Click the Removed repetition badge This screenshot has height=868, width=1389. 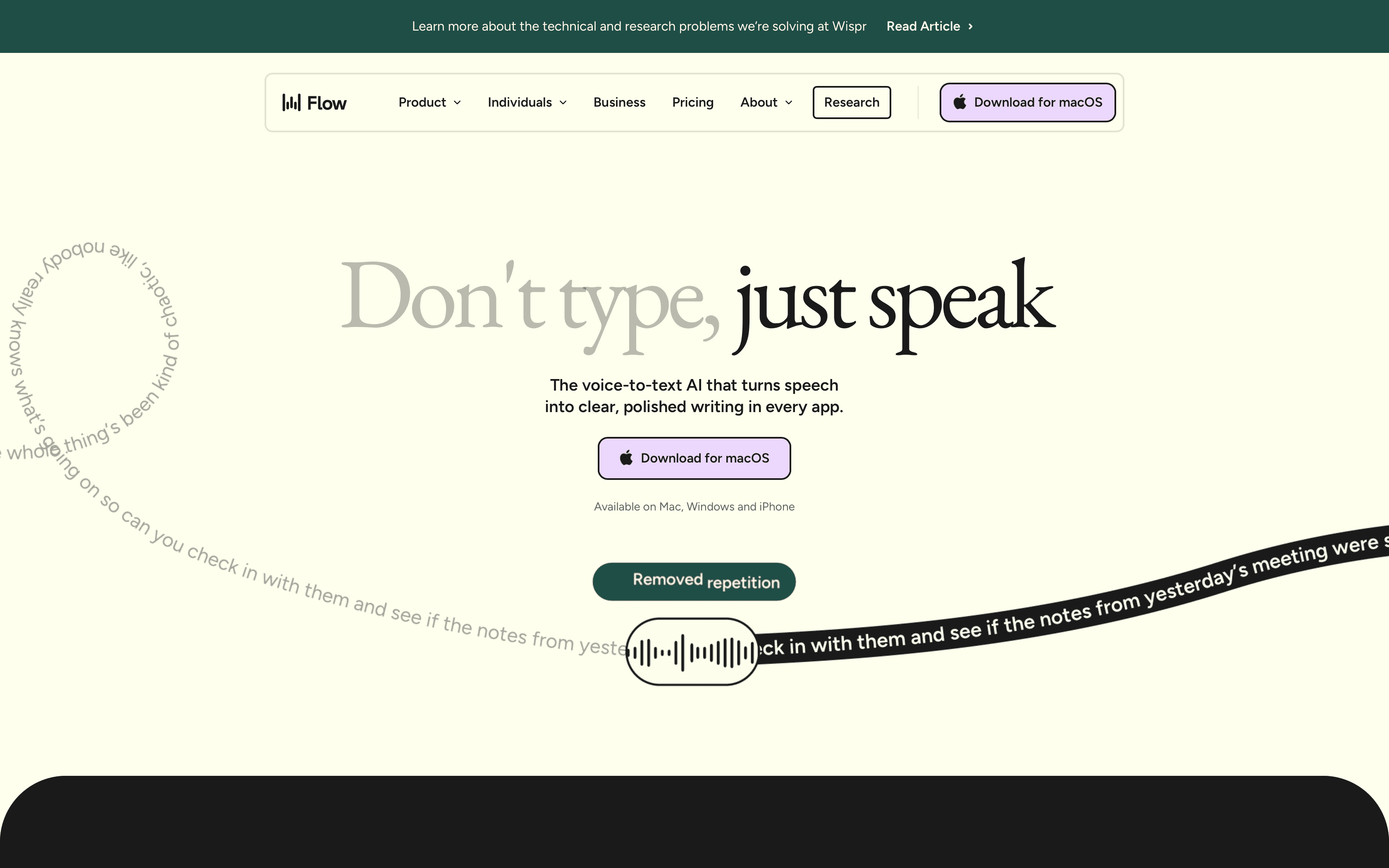694,582
